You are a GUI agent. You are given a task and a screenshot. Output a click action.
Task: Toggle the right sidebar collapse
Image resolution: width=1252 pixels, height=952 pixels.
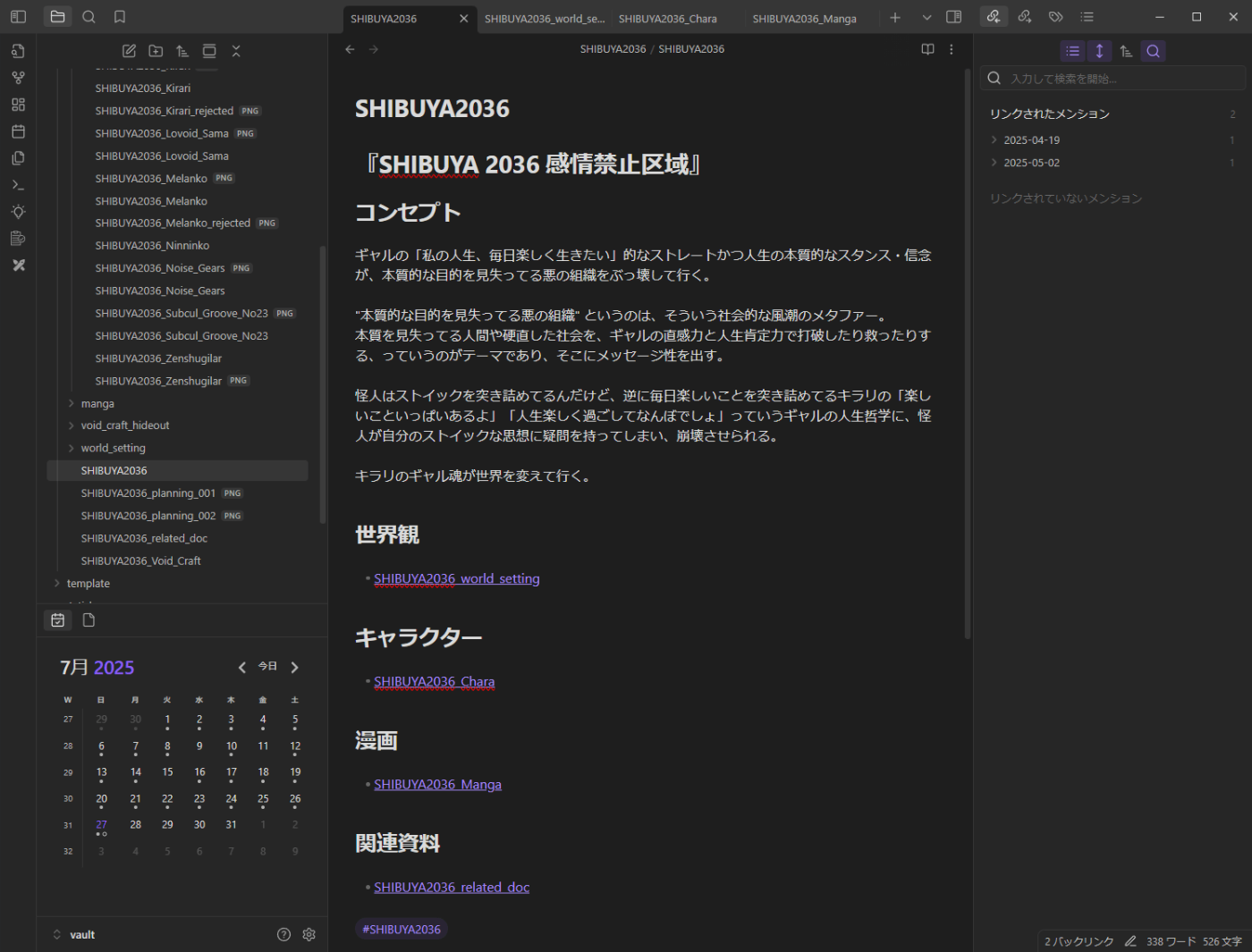[x=954, y=17]
